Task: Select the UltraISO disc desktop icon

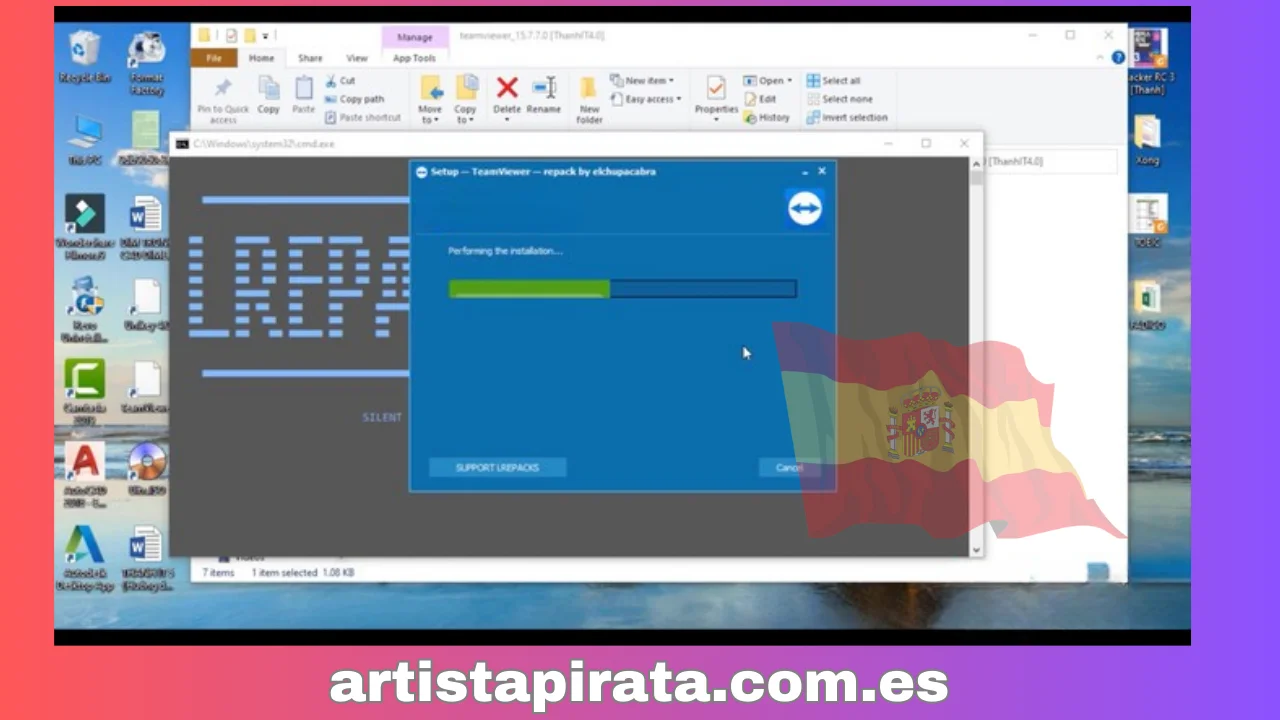Action: click(x=147, y=469)
